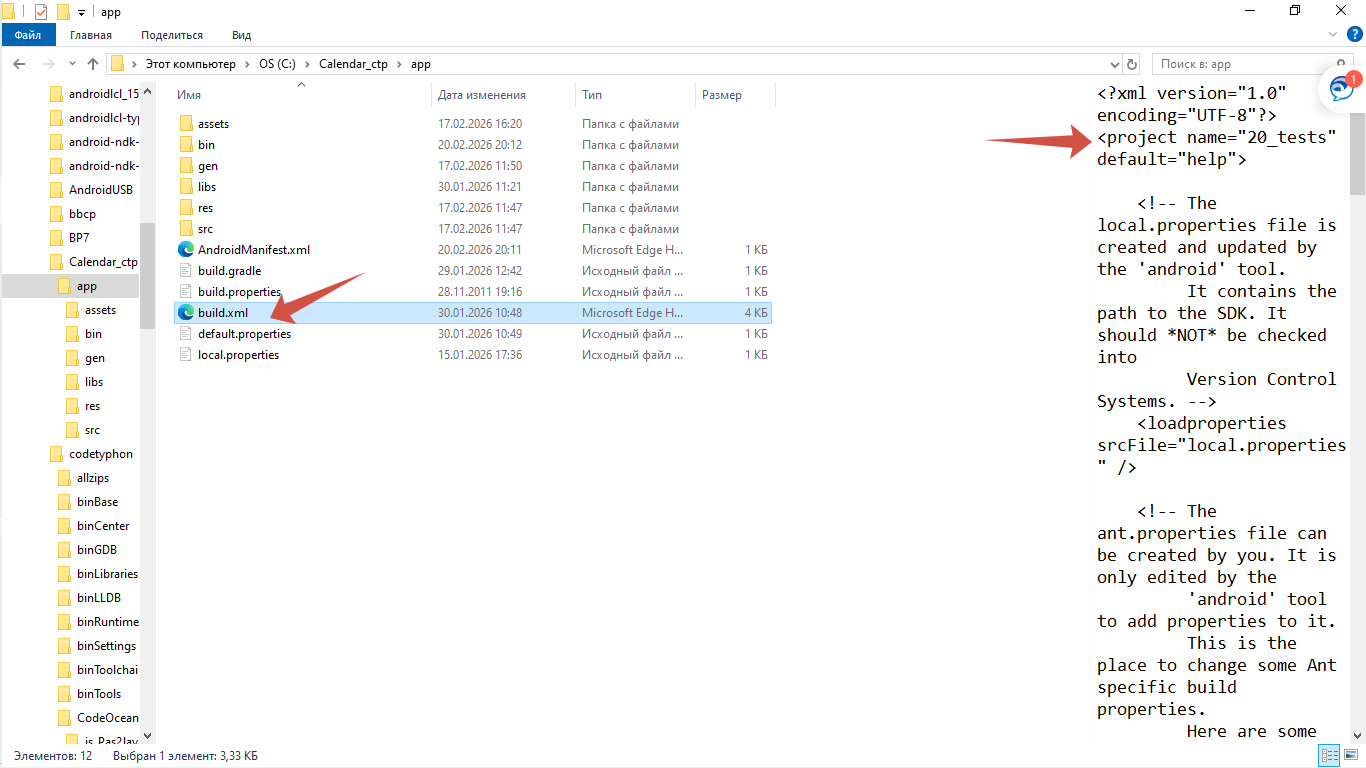
Task: Open the Customize Quick Access Toolbar dropdown
Action: (x=82, y=12)
